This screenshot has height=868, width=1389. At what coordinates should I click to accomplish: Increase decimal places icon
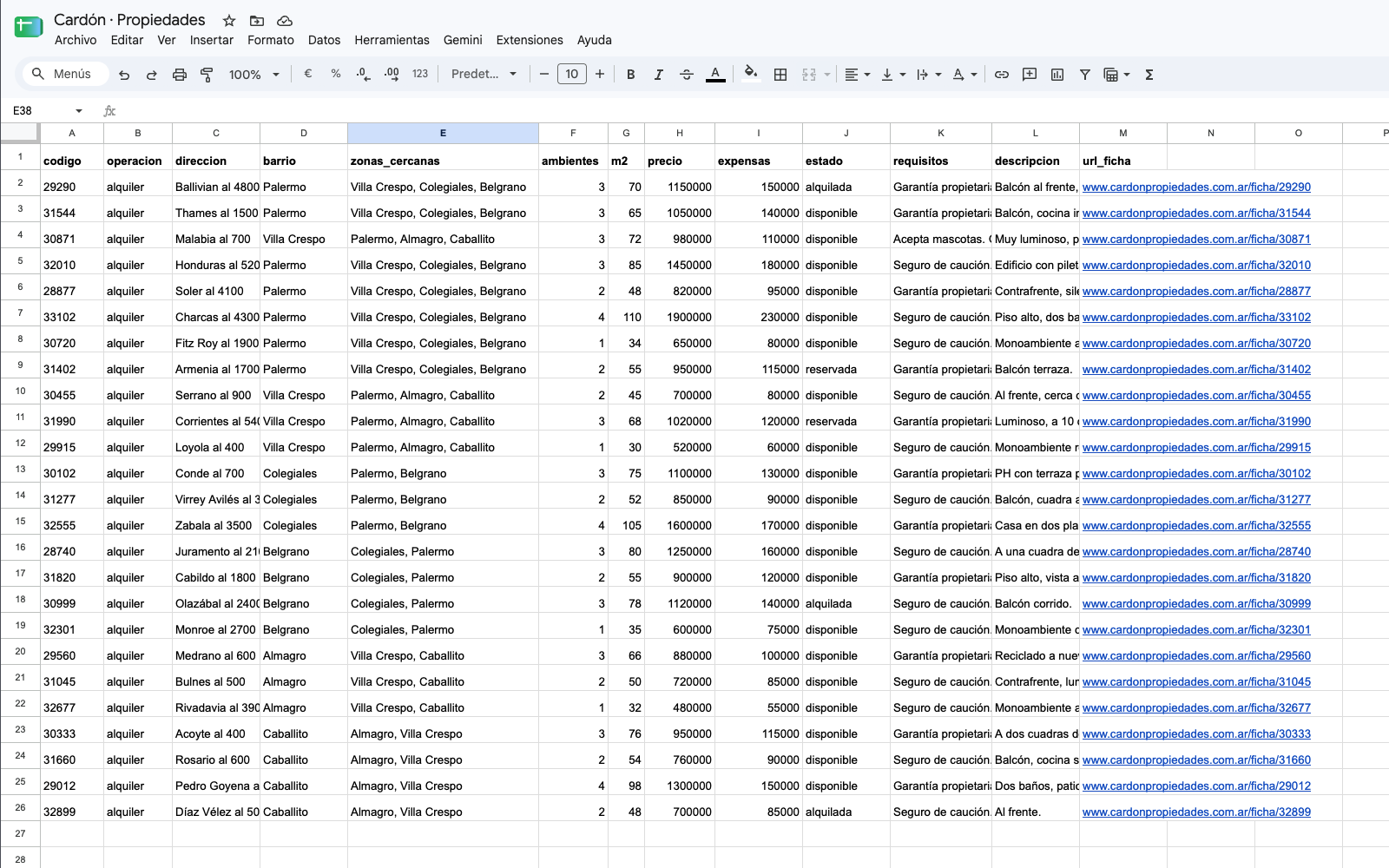coord(392,74)
